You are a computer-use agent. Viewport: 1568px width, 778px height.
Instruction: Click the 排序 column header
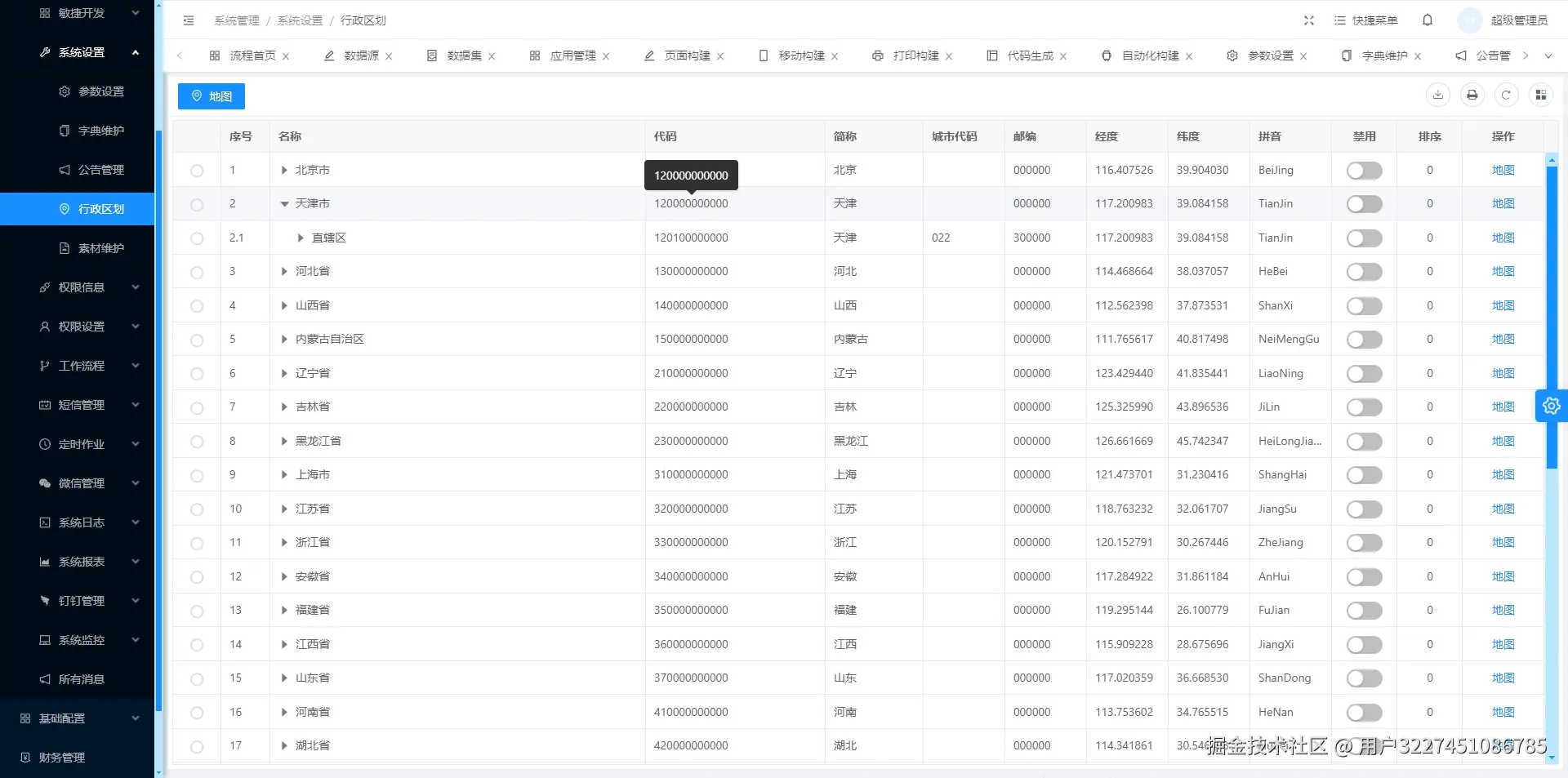1429,136
